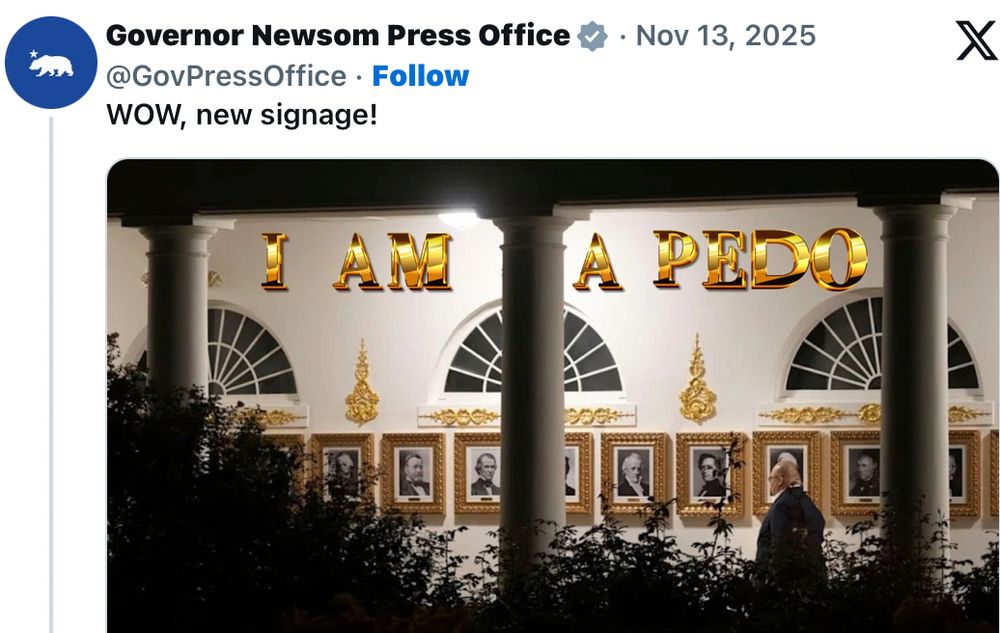1000x633 pixels.
Task: Click the vertical thread line below the avatar
Action: [51, 375]
